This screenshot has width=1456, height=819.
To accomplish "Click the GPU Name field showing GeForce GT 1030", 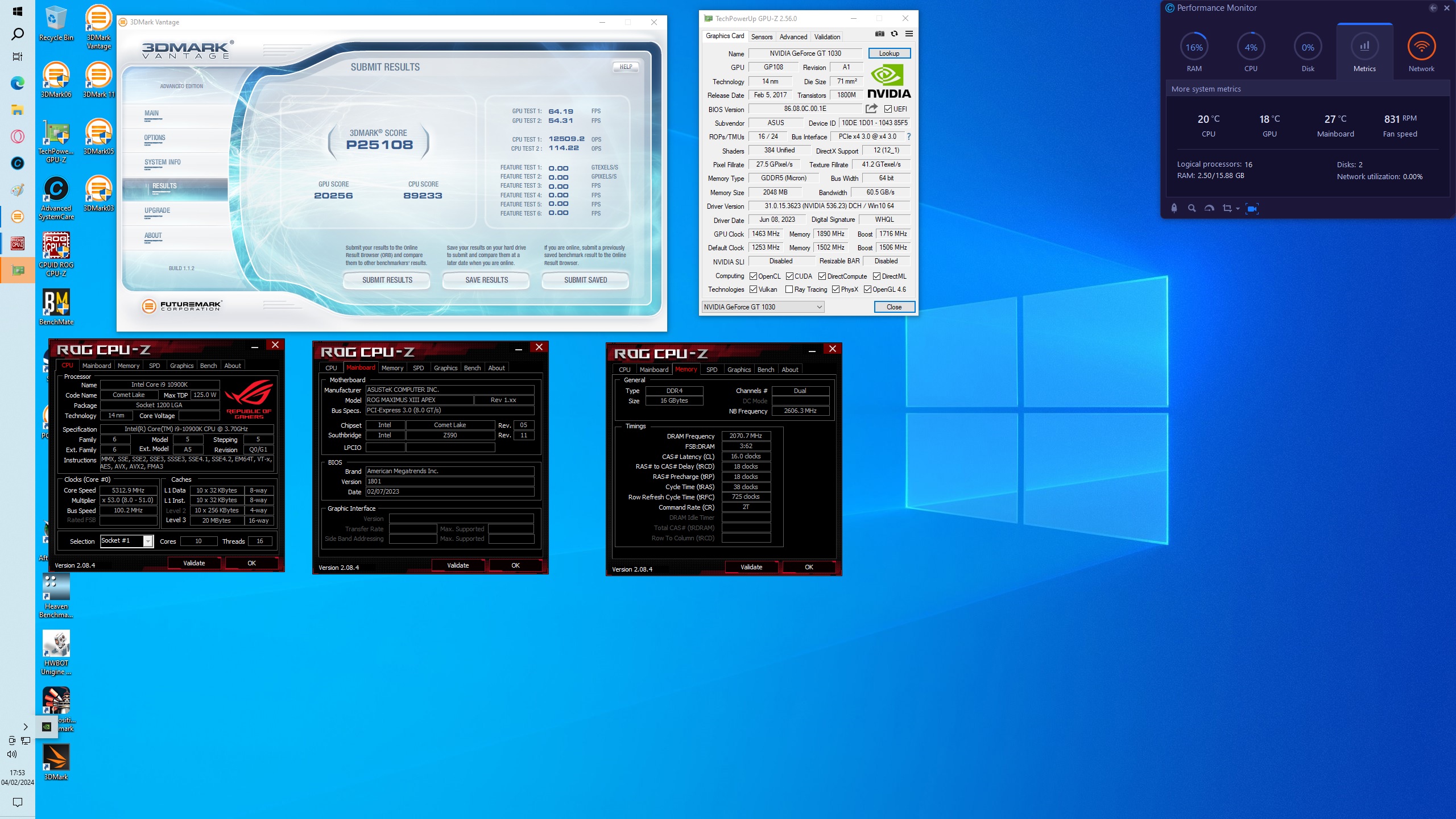I will (x=805, y=53).
